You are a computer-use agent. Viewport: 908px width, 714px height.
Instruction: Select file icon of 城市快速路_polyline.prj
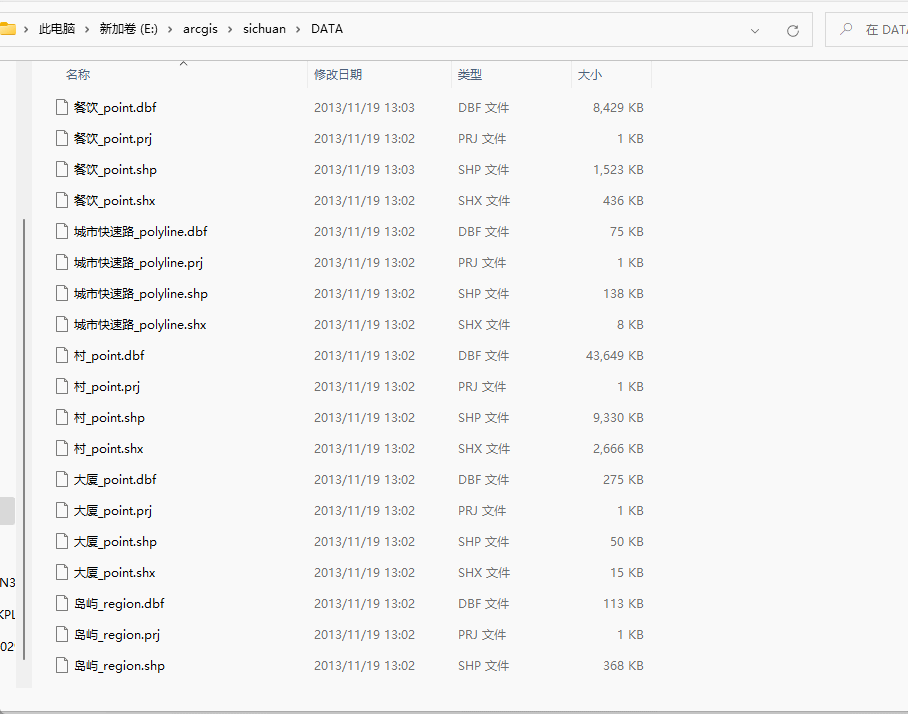tap(62, 262)
